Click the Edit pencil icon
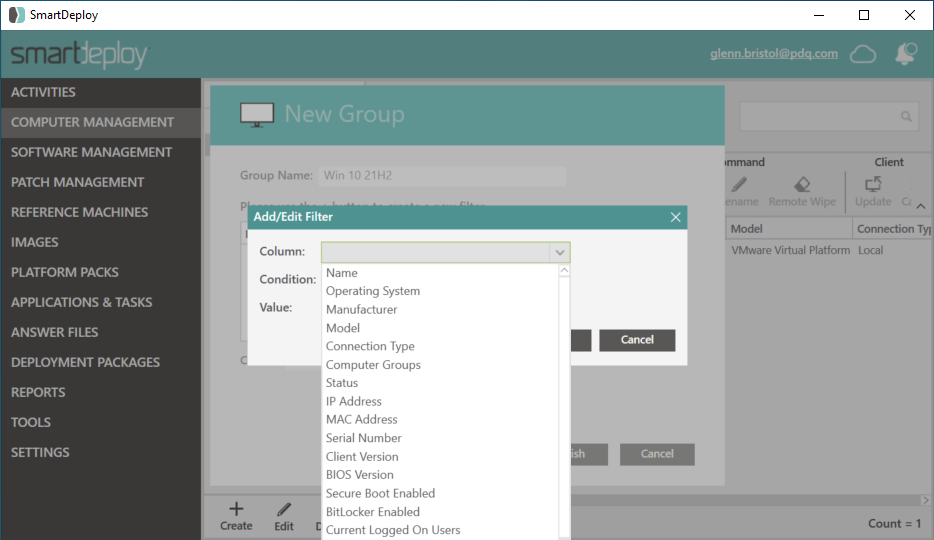The width and height of the screenshot is (934, 540). click(x=284, y=510)
